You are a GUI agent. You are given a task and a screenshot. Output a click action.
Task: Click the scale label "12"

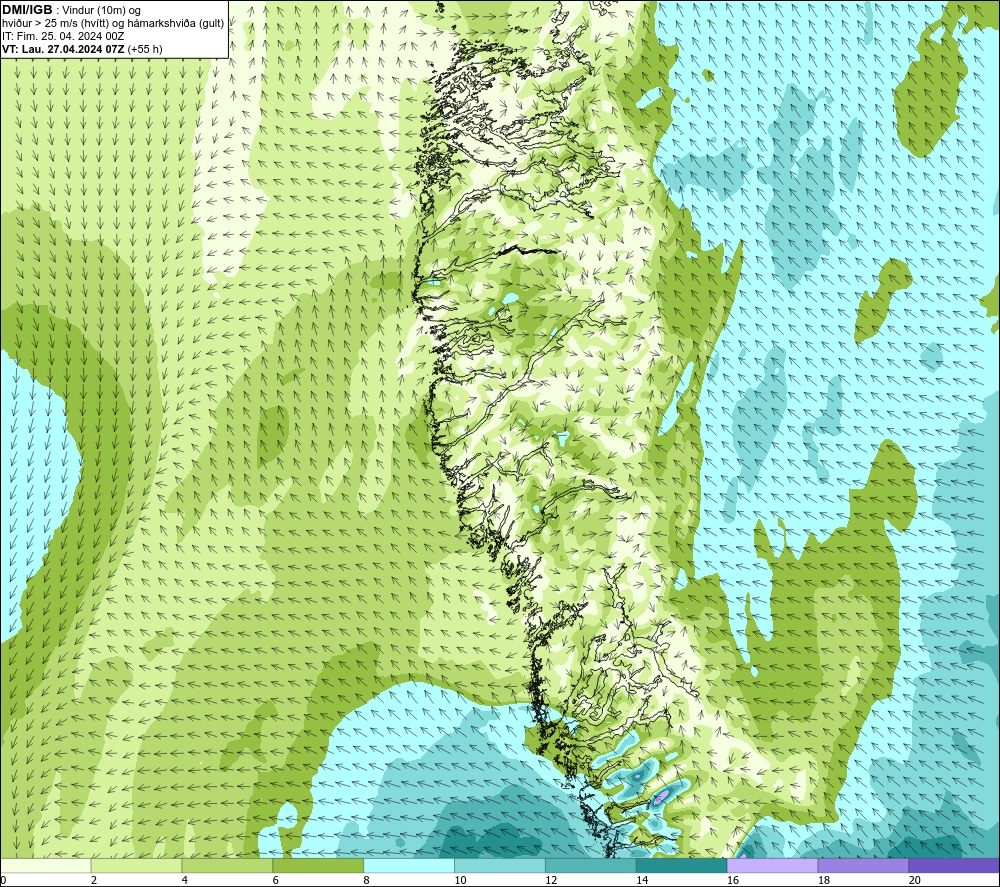551,880
